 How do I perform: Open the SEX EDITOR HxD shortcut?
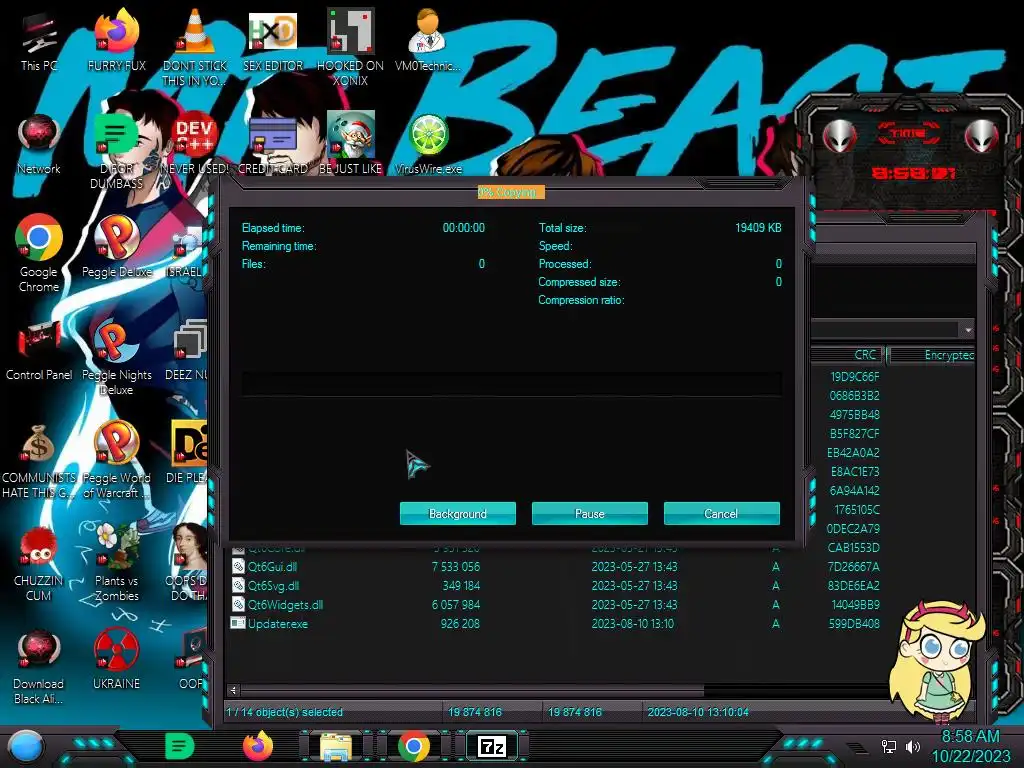(x=273, y=42)
